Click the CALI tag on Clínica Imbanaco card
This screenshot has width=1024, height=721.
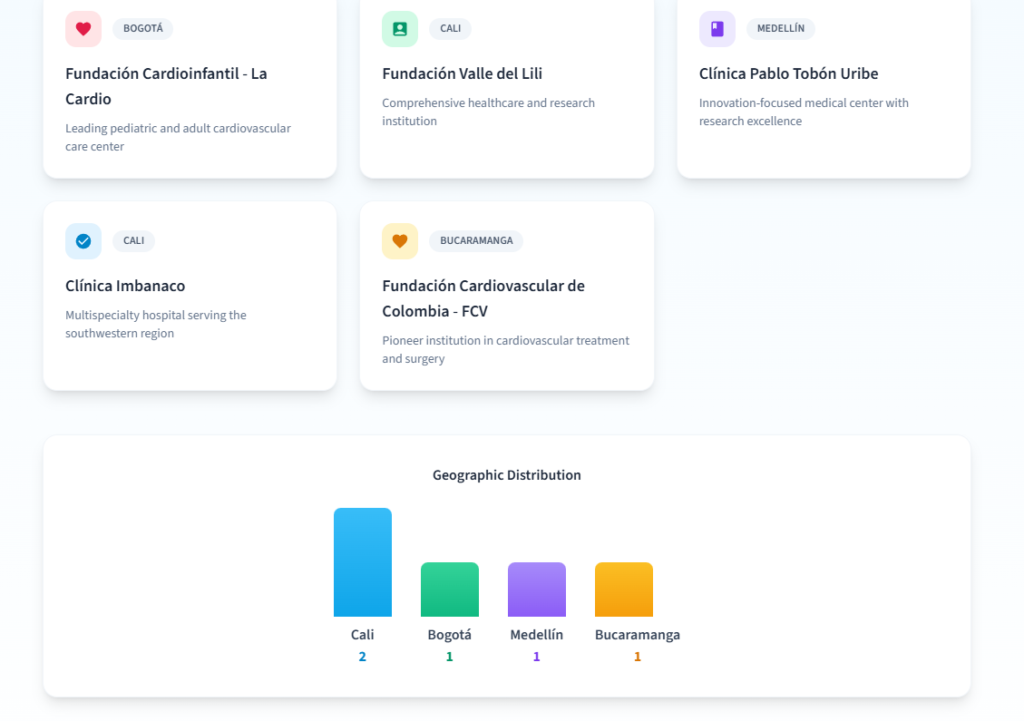click(x=134, y=241)
